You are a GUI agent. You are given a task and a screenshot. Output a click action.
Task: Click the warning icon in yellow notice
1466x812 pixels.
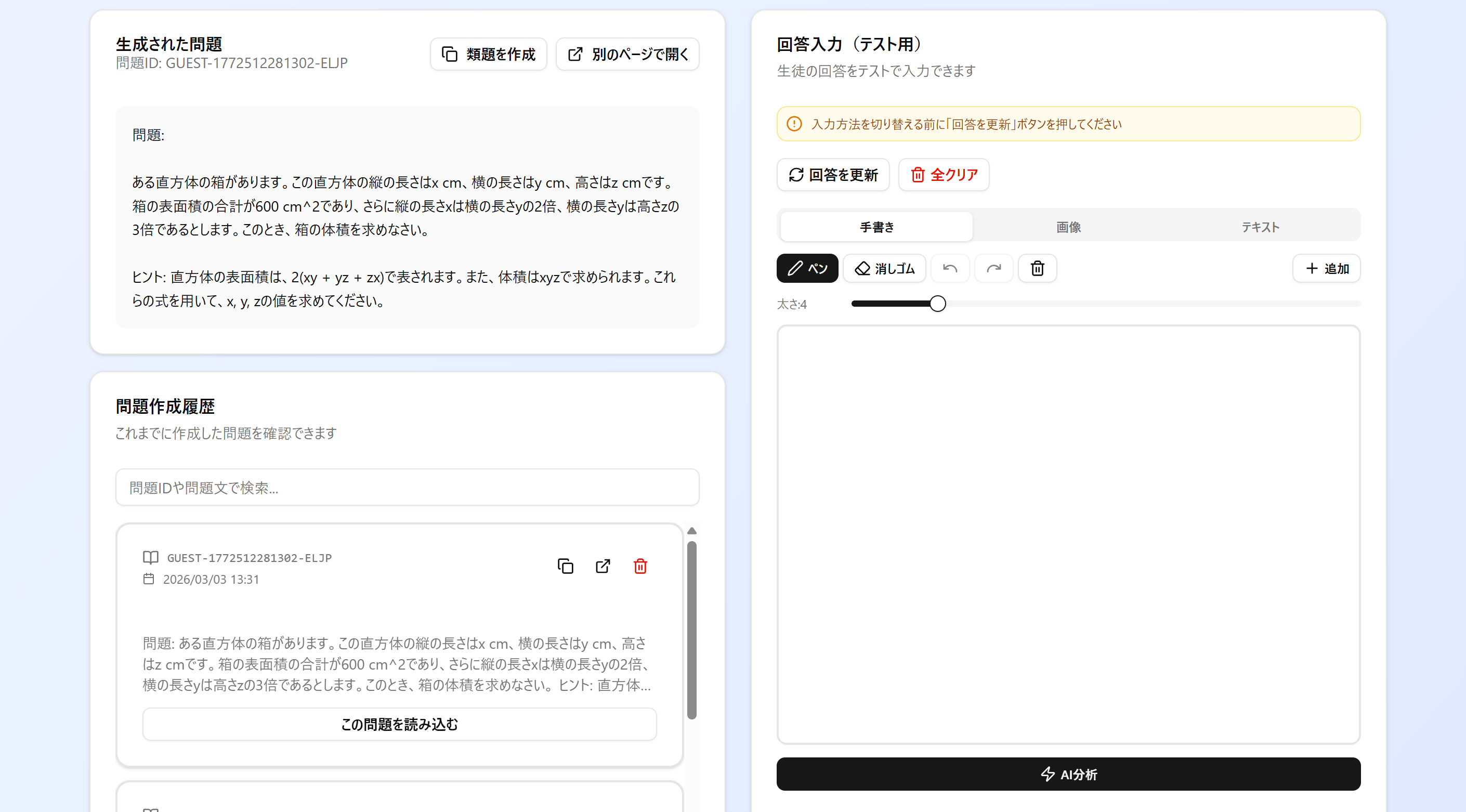coord(794,124)
